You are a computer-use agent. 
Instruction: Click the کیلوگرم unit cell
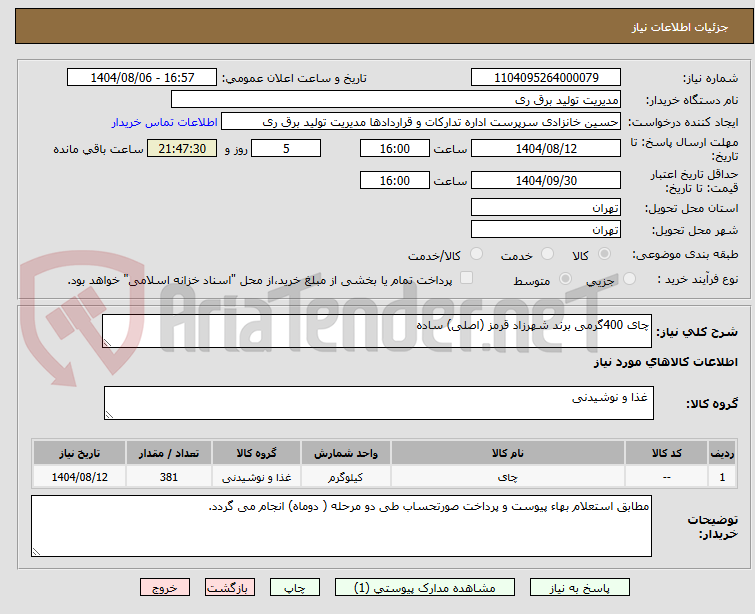tap(346, 477)
